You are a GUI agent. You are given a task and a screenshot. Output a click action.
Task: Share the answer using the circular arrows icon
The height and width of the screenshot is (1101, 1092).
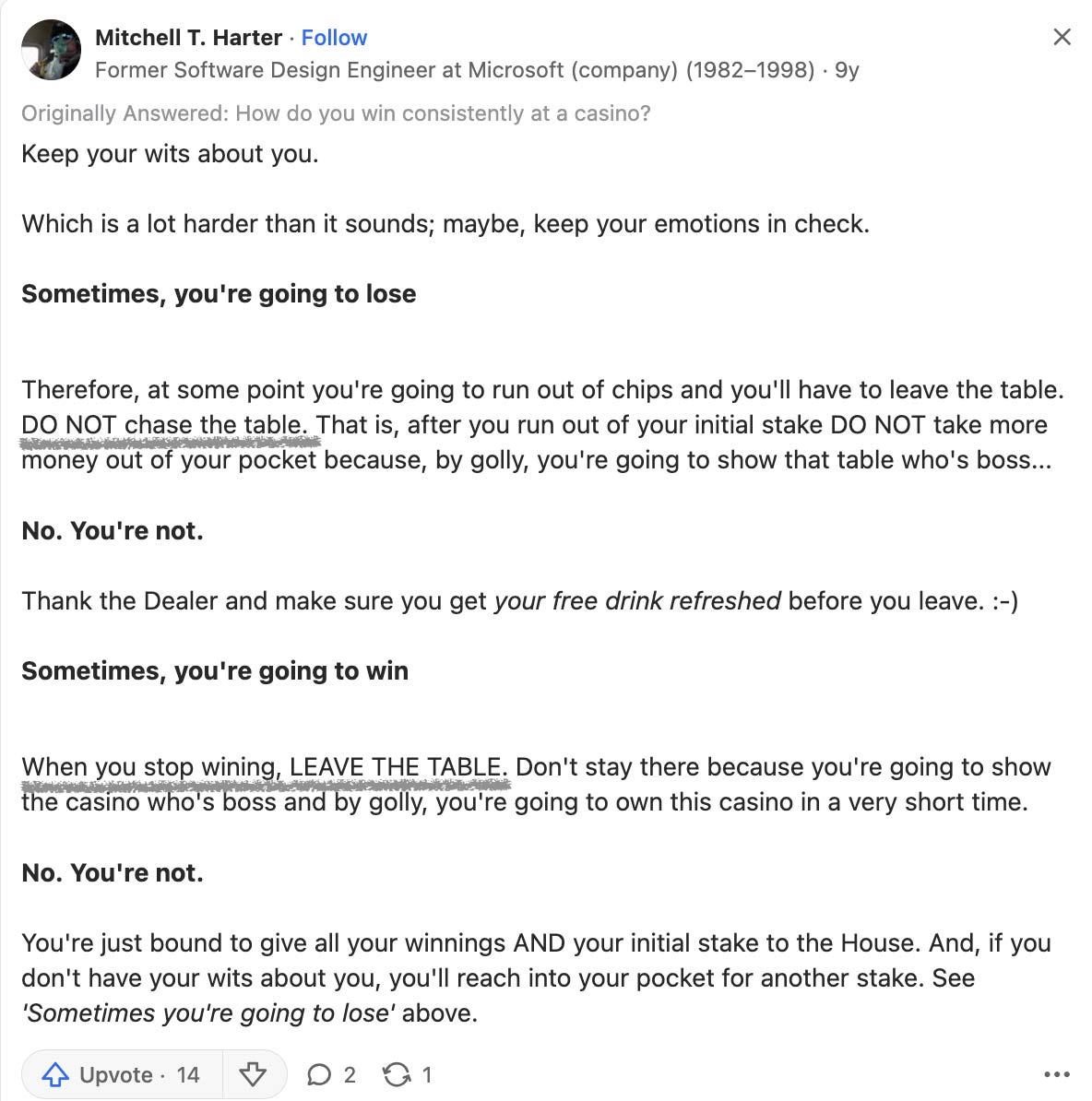click(397, 1074)
